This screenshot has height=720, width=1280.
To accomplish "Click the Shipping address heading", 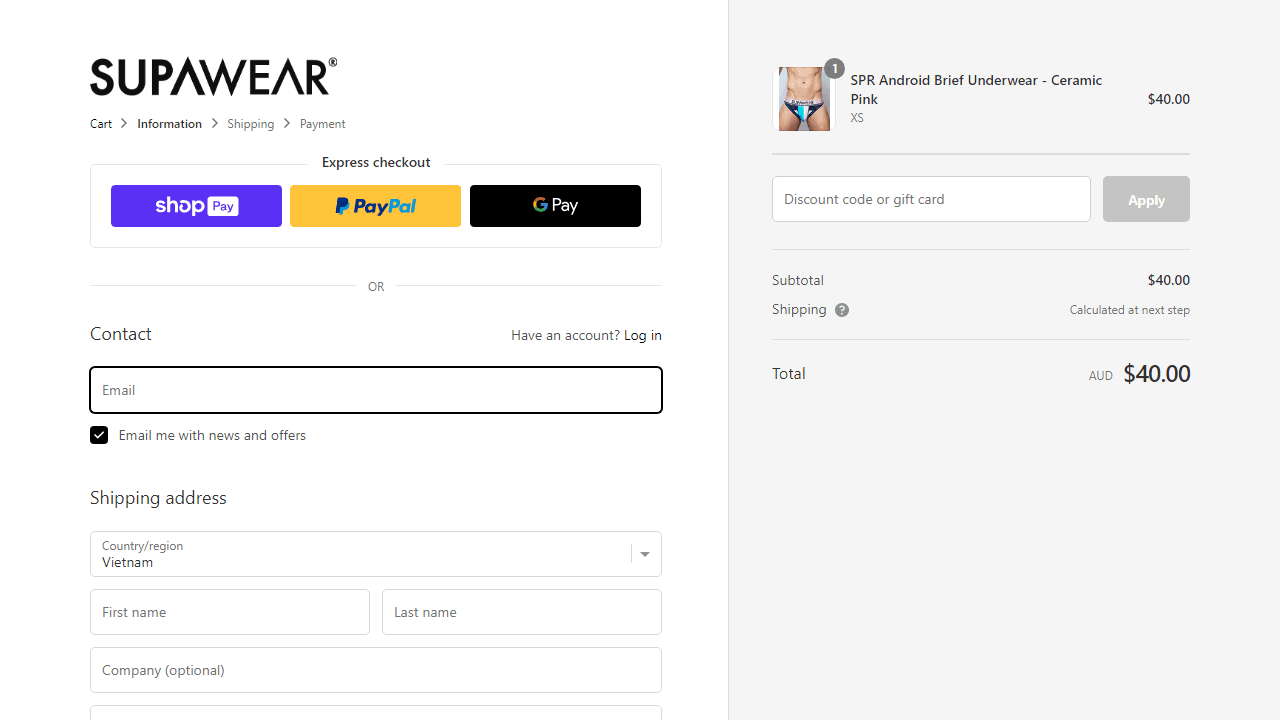I will 158,498.
